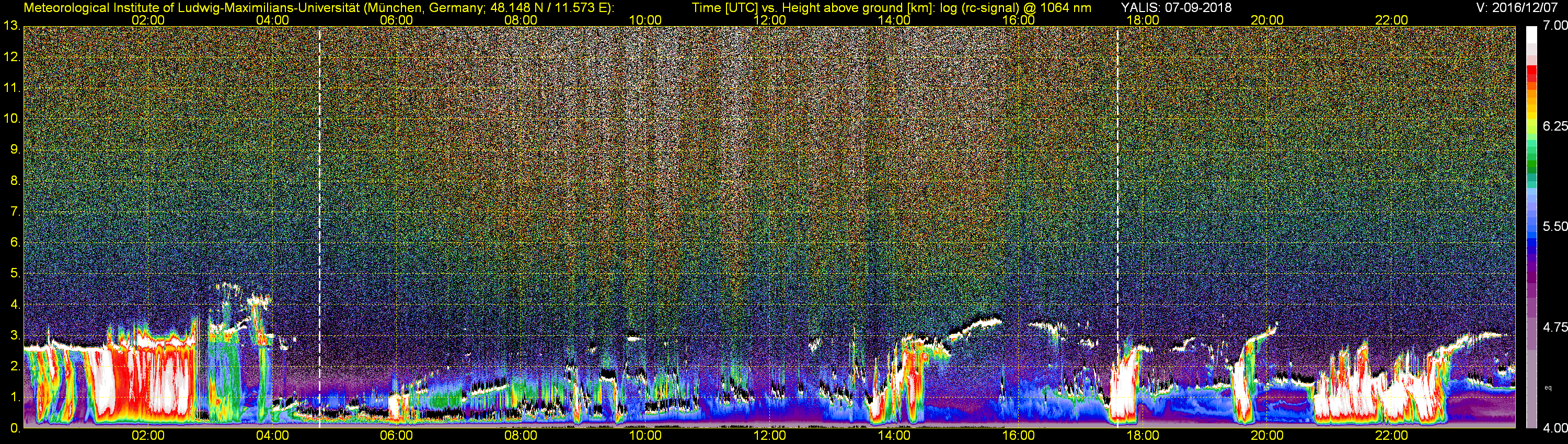
Task: Click the 2 km height axis label
Action: click(x=15, y=367)
